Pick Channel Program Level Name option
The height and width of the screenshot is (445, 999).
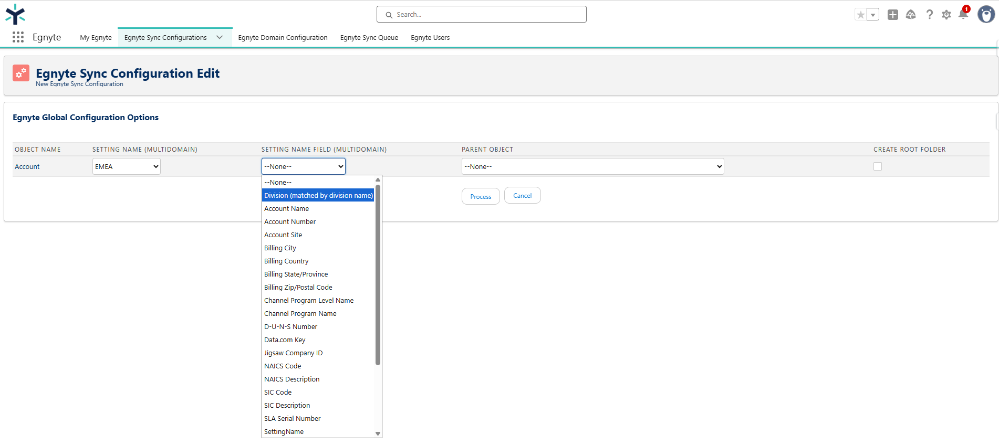point(319,300)
